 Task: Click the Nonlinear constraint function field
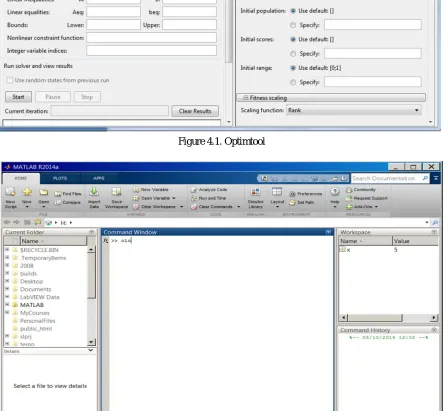(x=151, y=38)
